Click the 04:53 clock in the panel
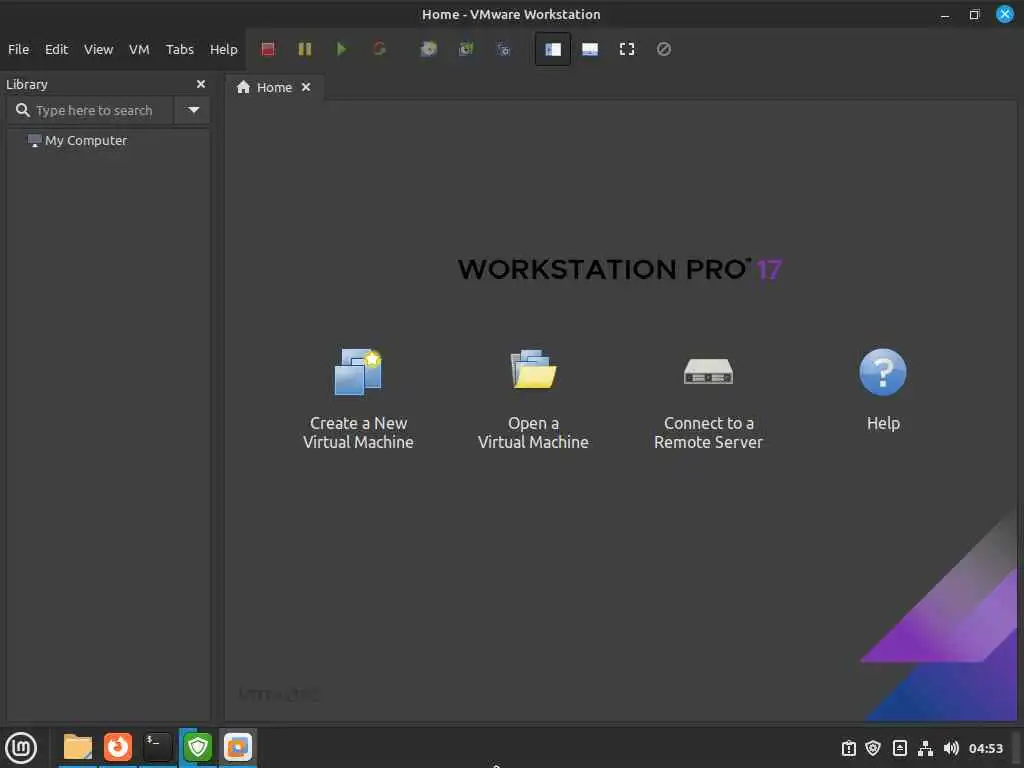The width and height of the screenshot is (1024, 768). click(985, 748)
